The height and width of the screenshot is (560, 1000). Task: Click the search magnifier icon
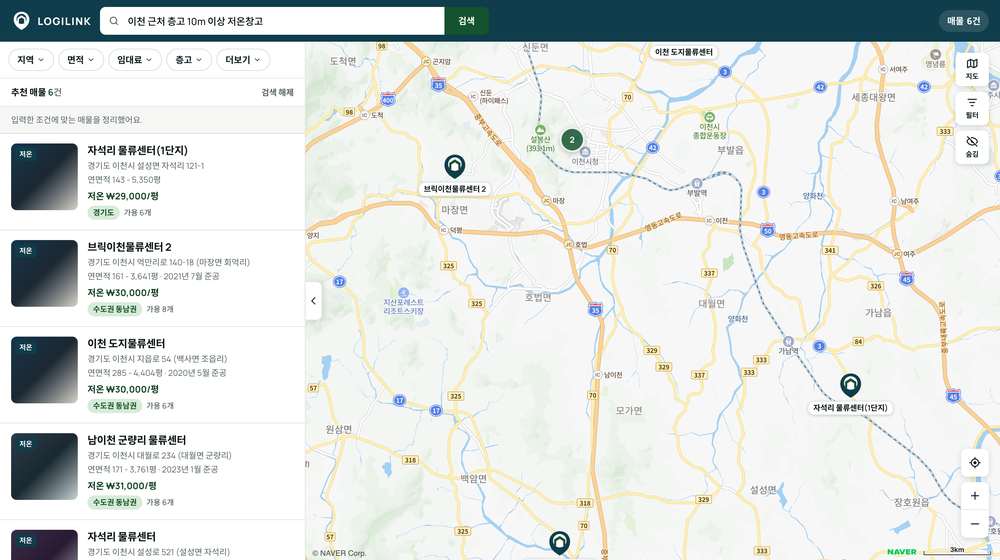click(114, 21)
